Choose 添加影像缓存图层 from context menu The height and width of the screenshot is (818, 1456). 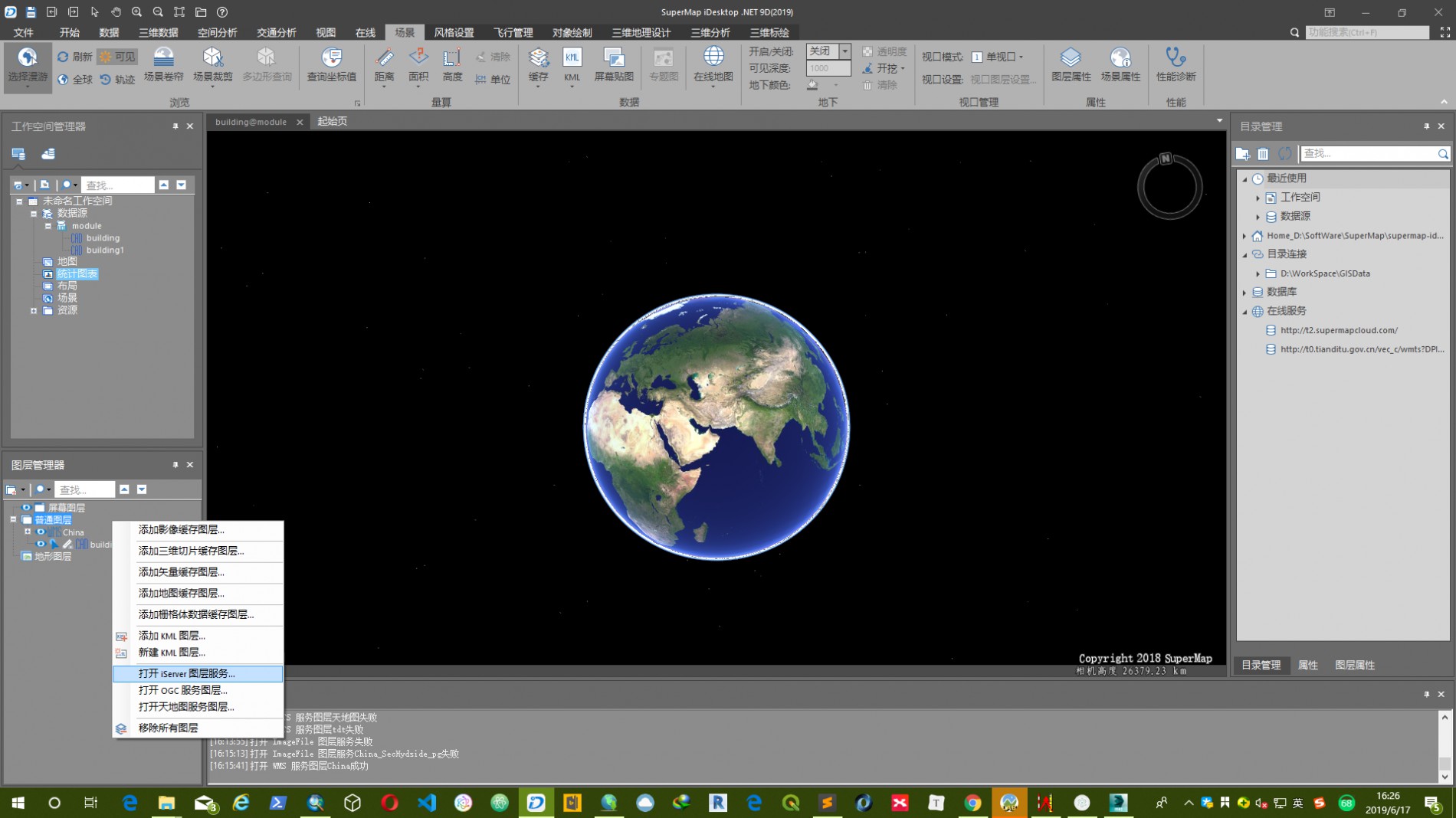tap(198, 529)
